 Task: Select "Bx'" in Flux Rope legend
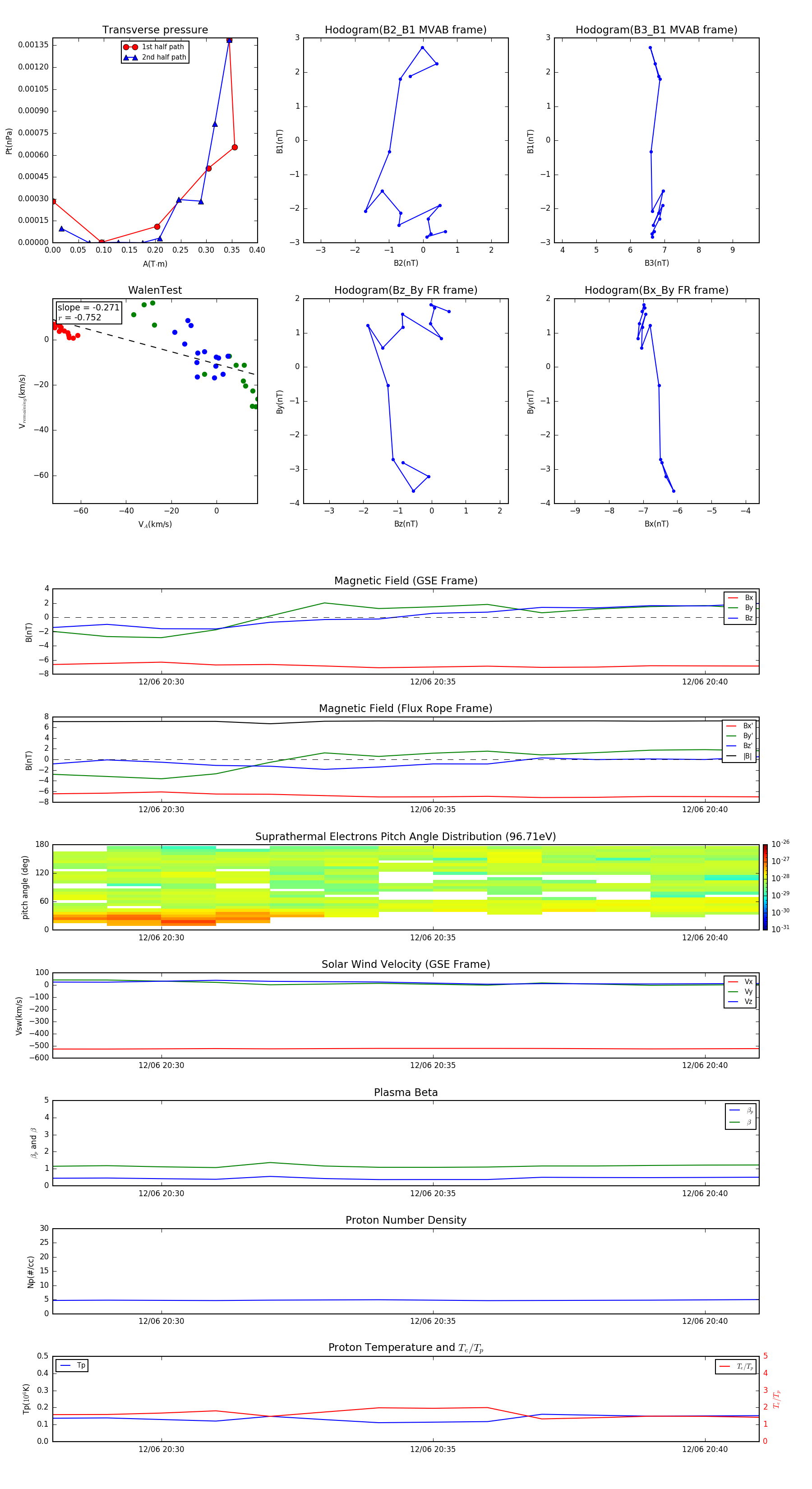point(740,726)
